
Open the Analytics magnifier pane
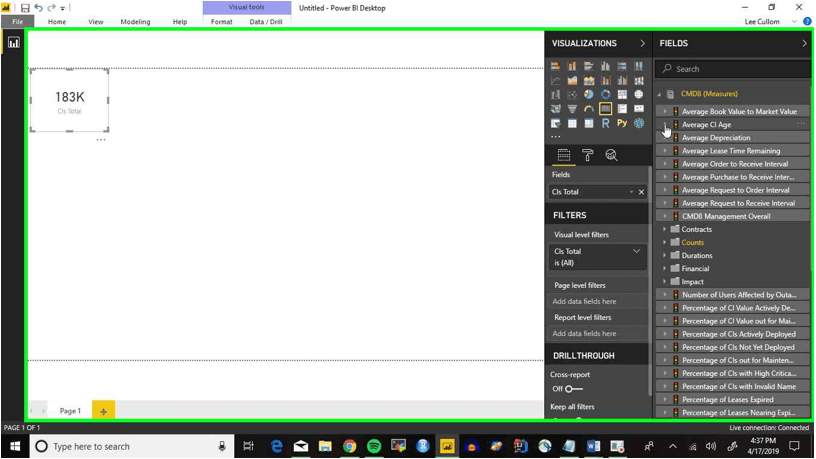point(611,155)
